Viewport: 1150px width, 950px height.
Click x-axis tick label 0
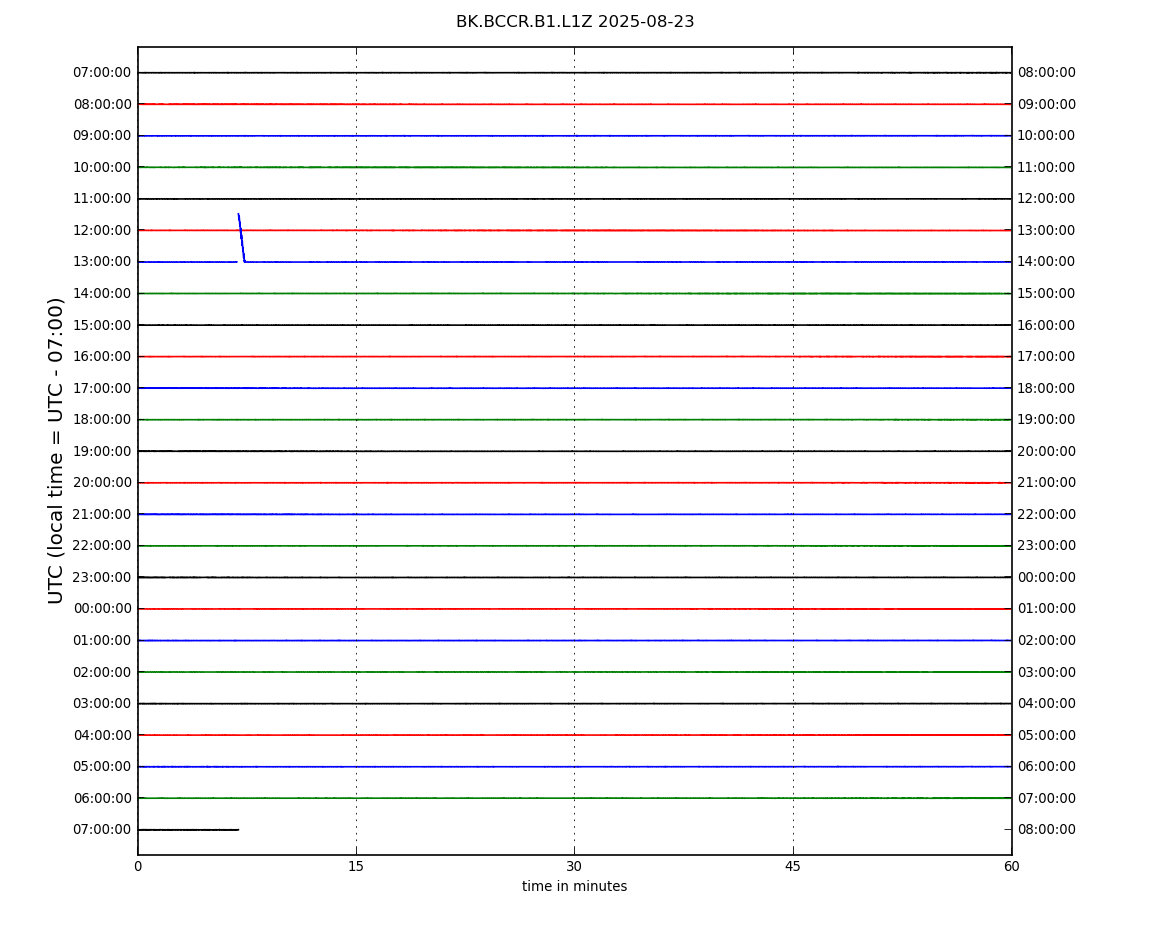(138, 866)
